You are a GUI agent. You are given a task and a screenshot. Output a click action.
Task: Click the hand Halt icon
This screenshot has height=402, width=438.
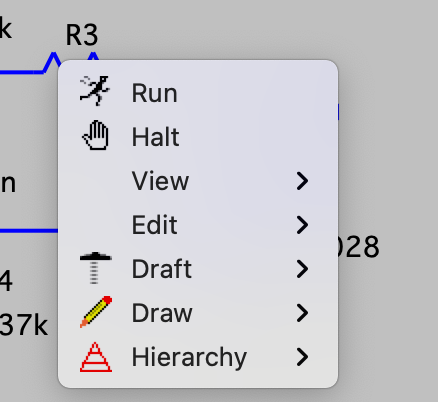click(x=96, y=135)
